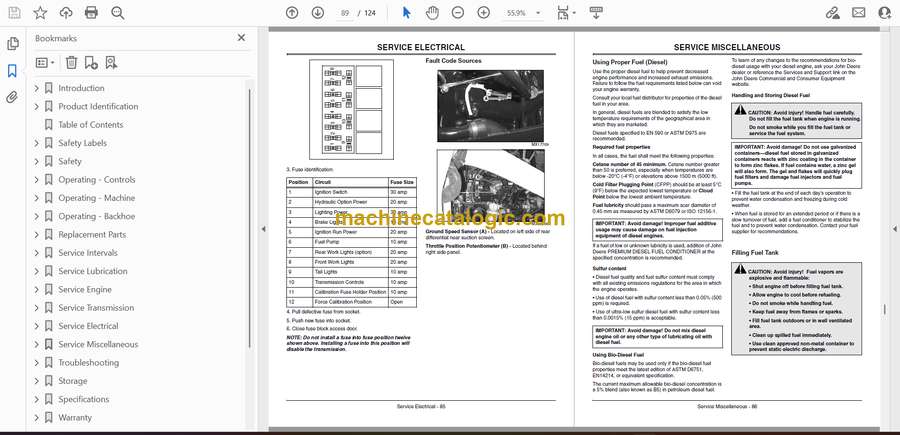Click the fuse block diagram image
900x435 pixels.
[352, 110]
